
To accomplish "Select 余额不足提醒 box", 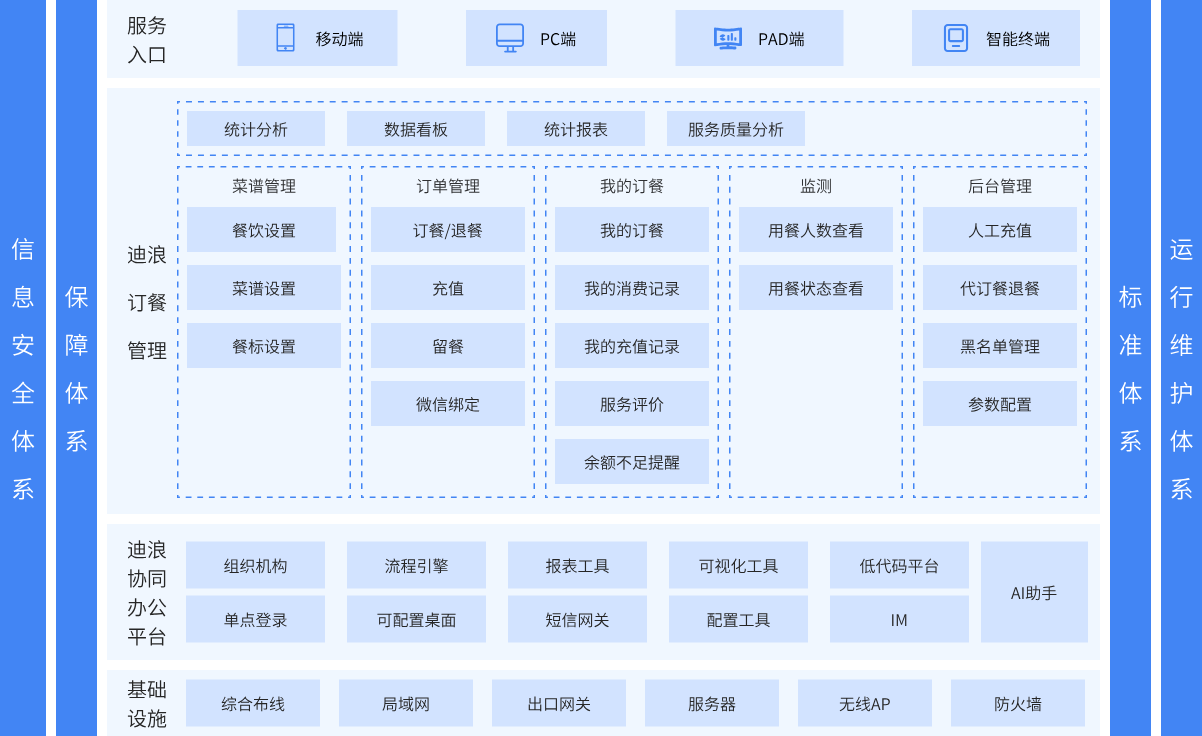I will (632, 462).
